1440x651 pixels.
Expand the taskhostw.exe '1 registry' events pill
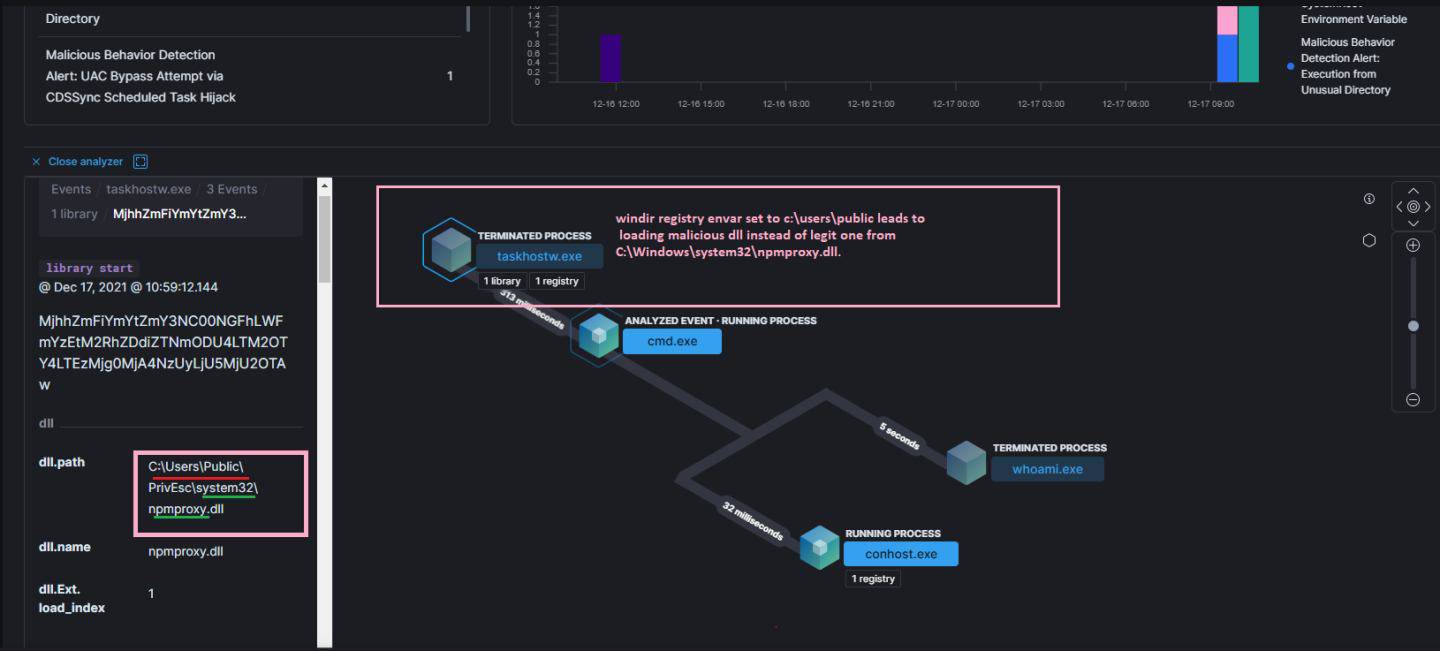[557, 281]
